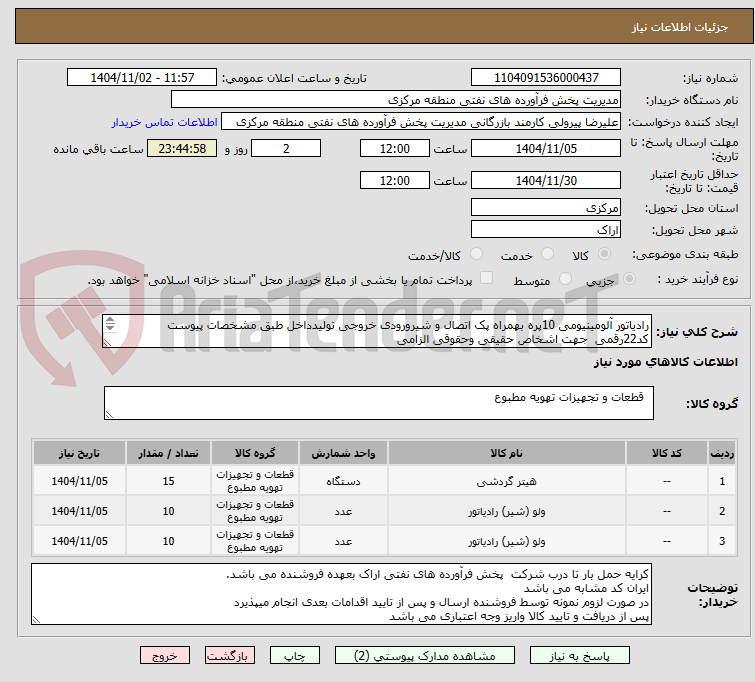This screenshot has width=755, height=682.
Task: Click the تعداد / مقدار column header
Action: [x=168, y=453]
